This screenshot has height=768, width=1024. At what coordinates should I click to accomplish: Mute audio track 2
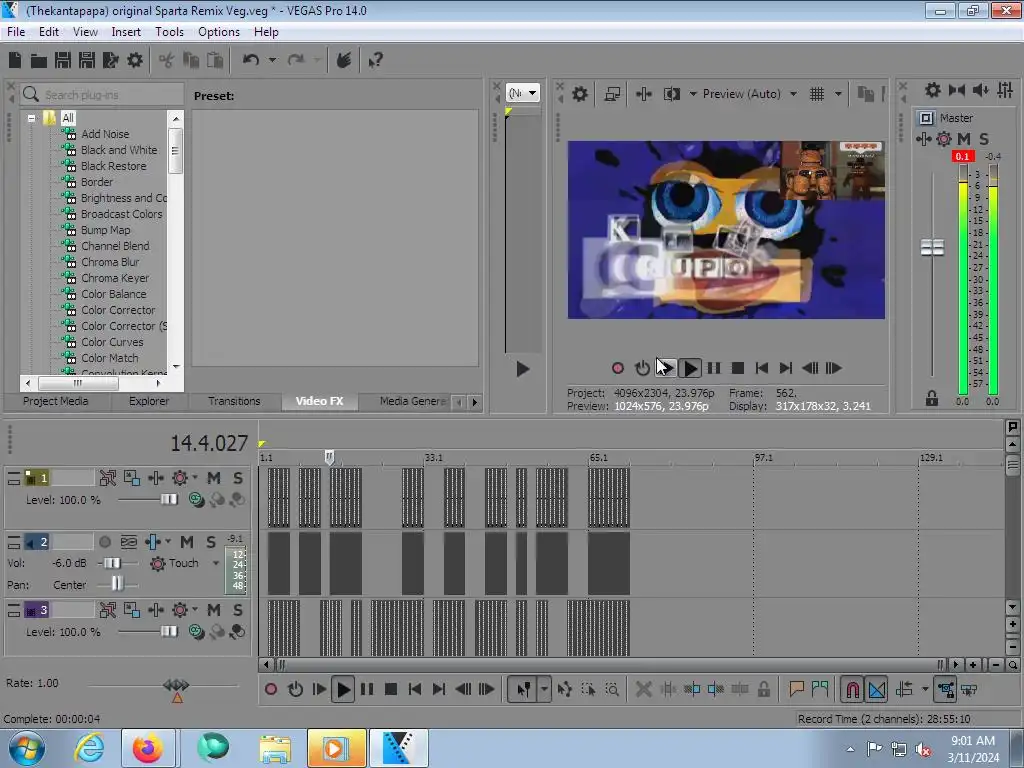tap(187, 542)
